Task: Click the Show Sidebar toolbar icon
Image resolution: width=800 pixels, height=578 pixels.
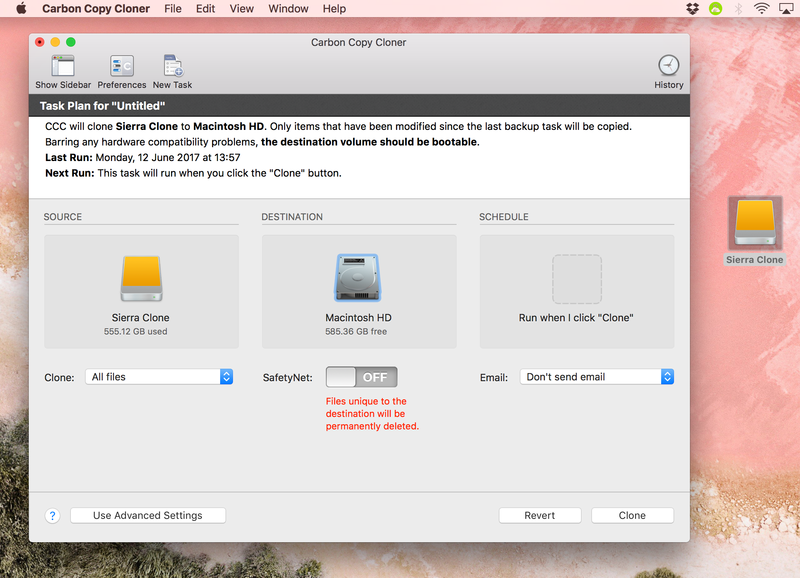Action: [63, 66]
